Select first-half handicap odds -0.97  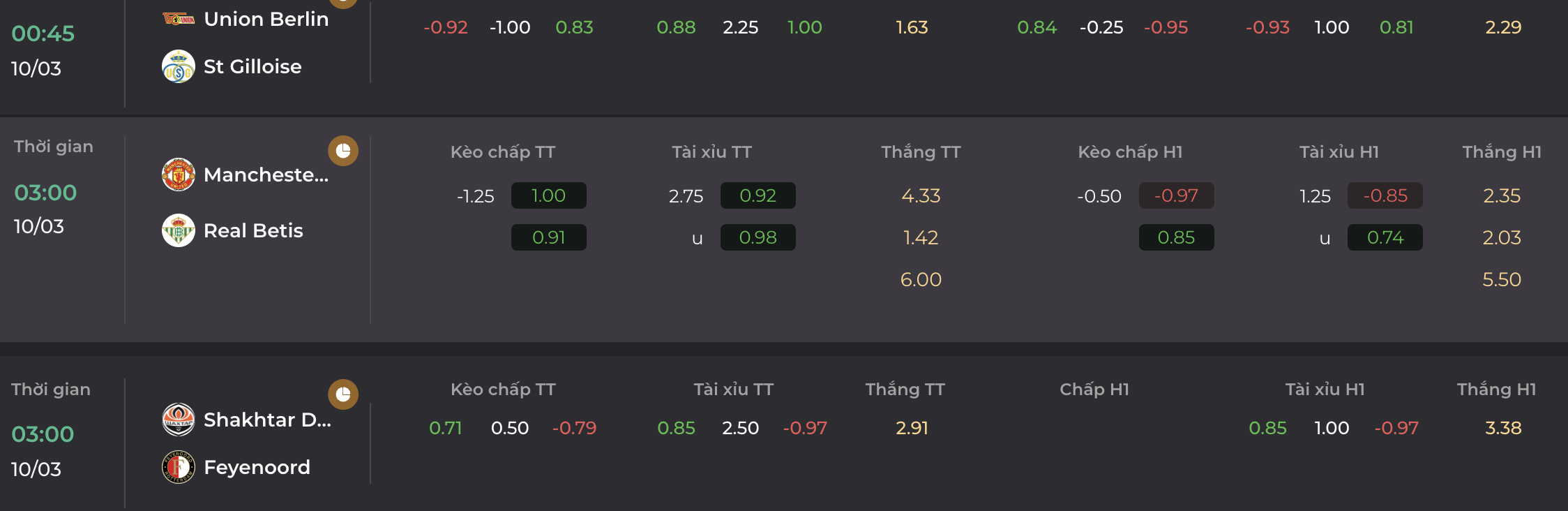click(x=1177, y=195)
